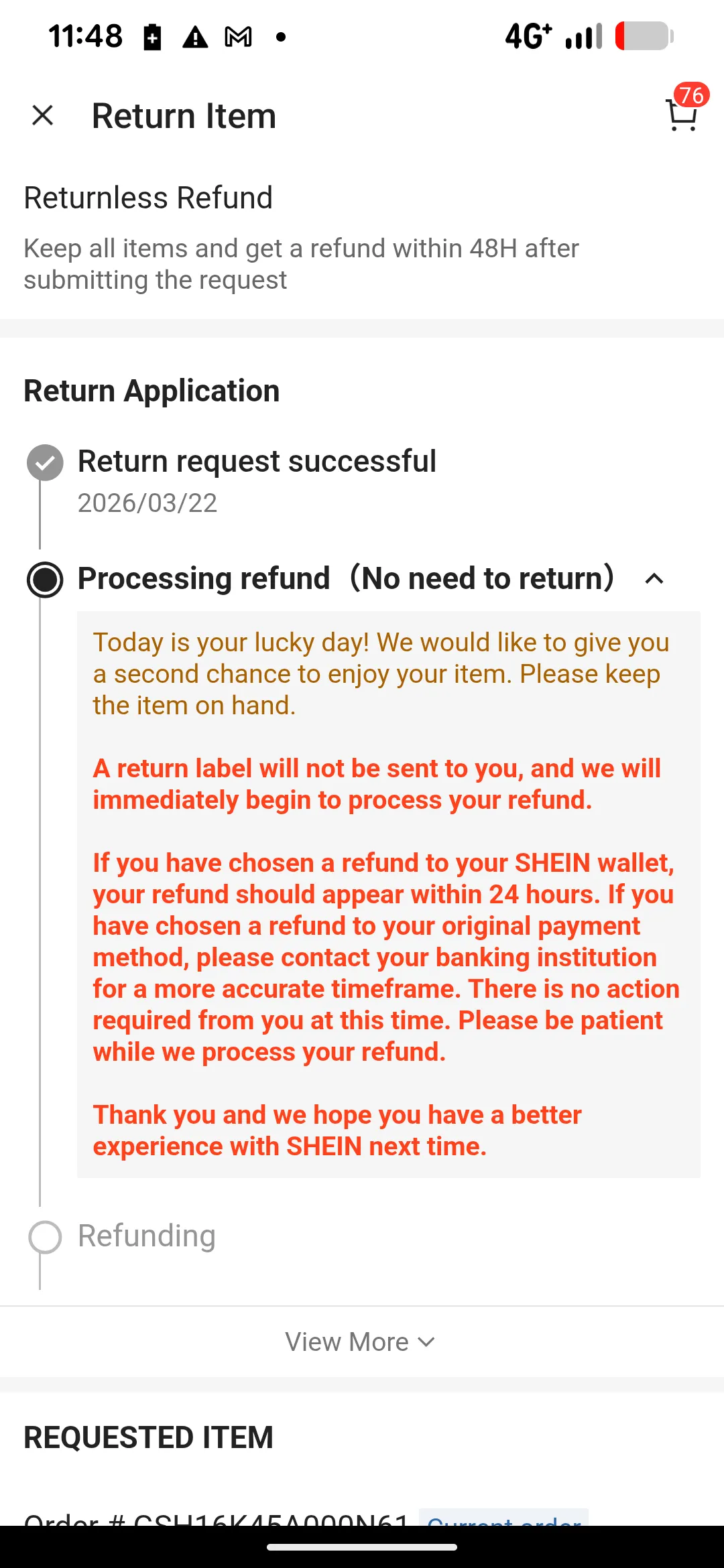
Task: Select the Processing refund step circle
Action: click(45, 580)
